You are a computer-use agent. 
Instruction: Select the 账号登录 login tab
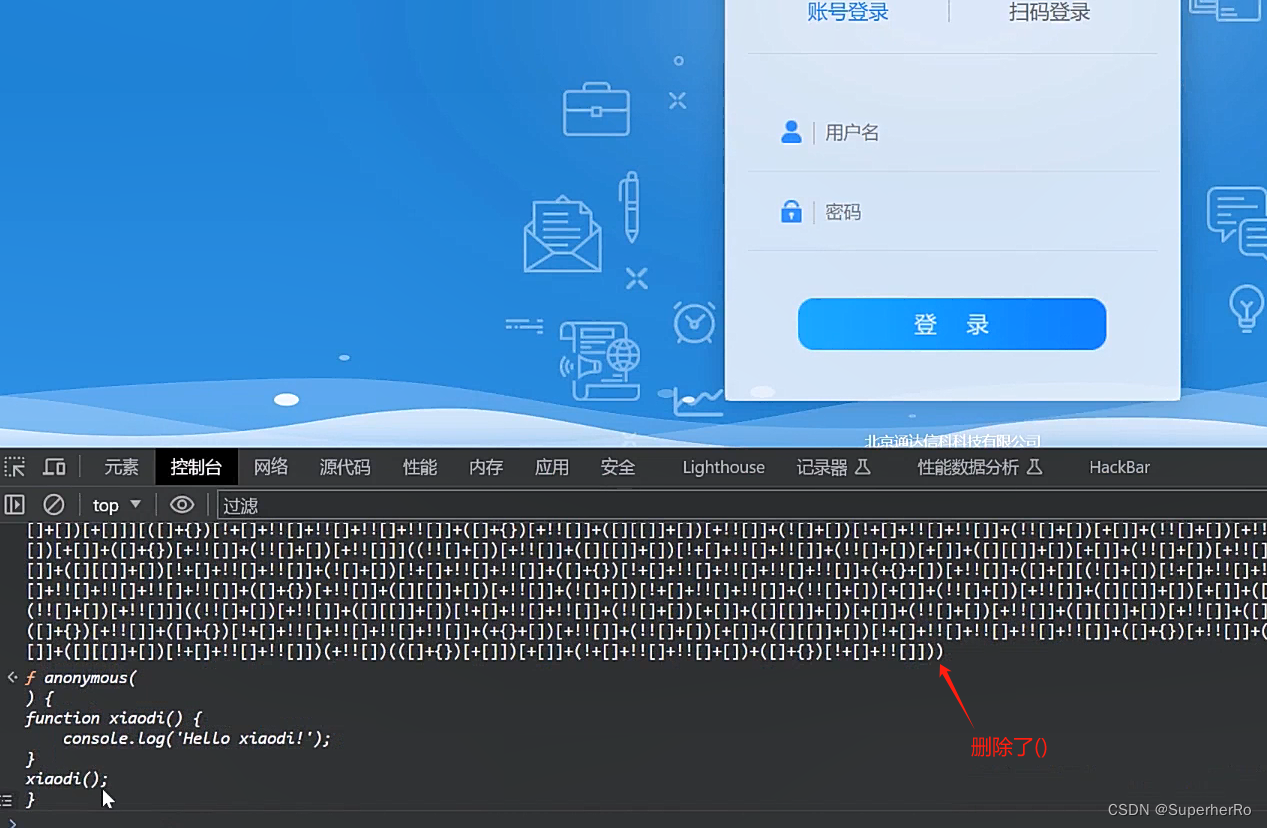(848, 12)
